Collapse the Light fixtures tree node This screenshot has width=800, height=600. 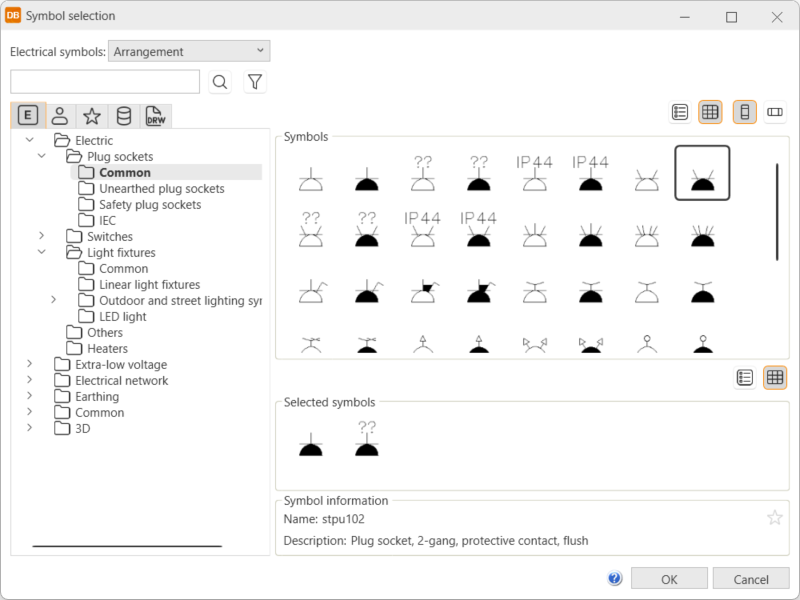(x=42, y=252)
